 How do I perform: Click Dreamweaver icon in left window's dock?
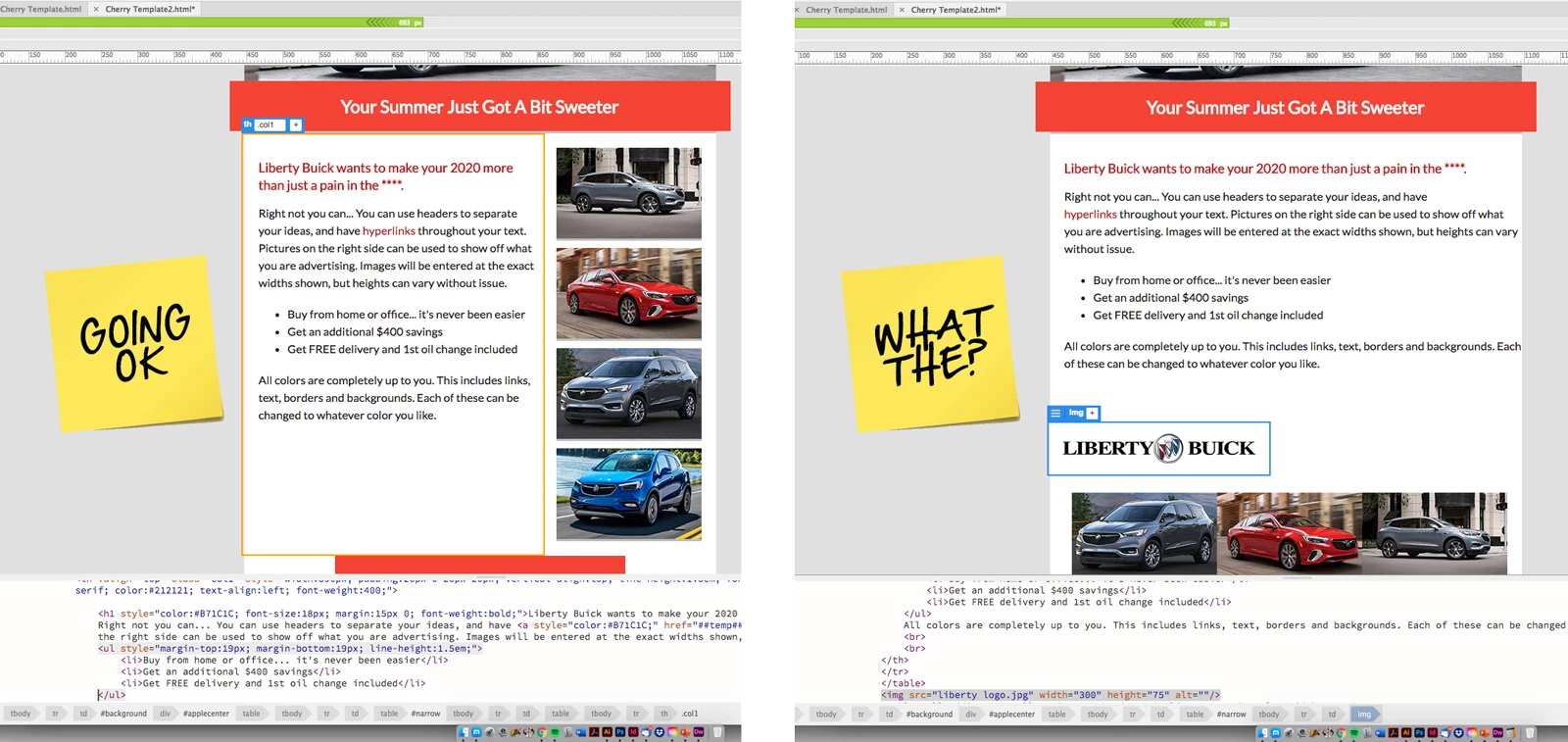click(x=699, y=732)
